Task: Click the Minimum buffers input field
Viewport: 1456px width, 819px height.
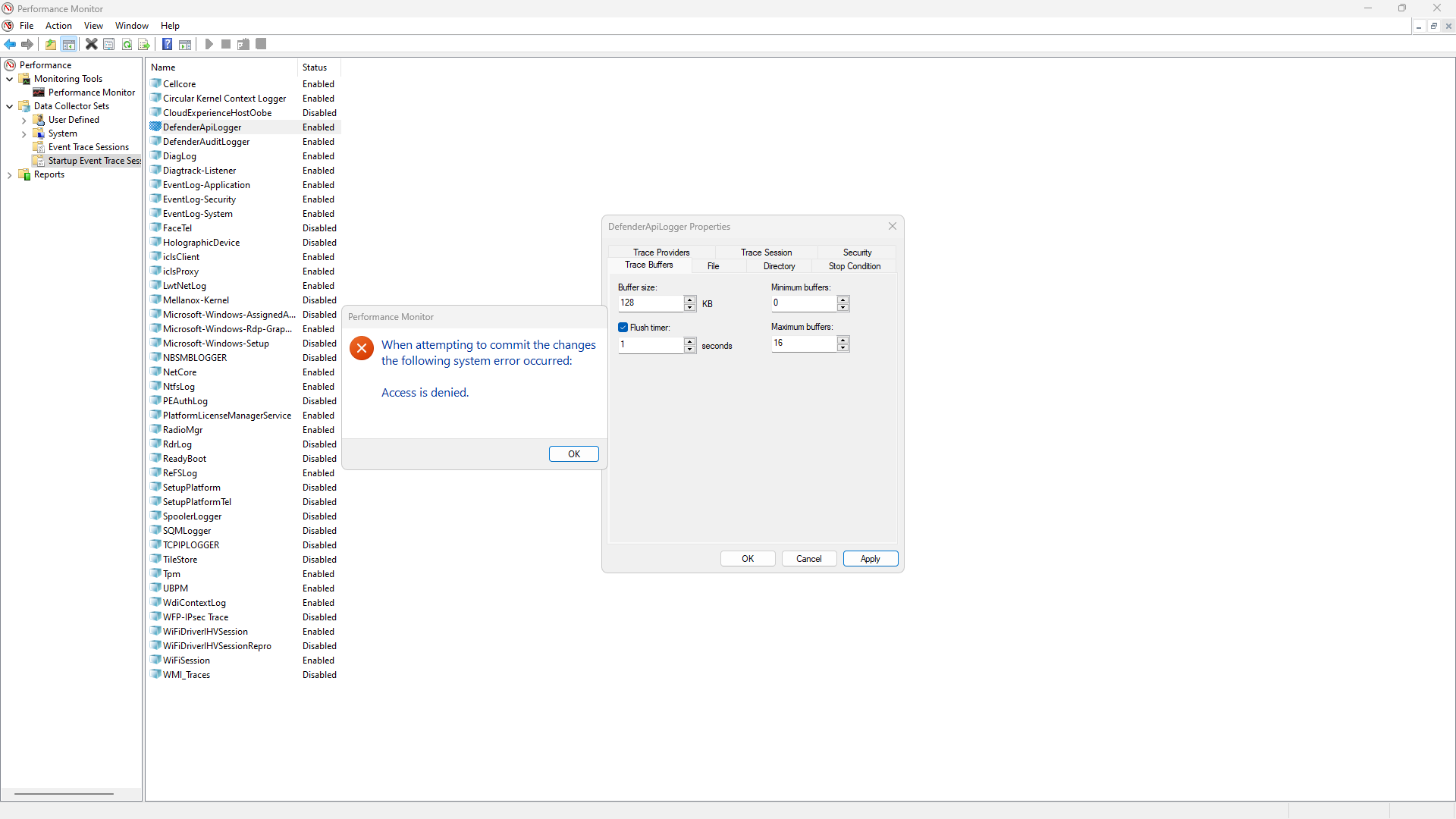Action: pos(803,303)
